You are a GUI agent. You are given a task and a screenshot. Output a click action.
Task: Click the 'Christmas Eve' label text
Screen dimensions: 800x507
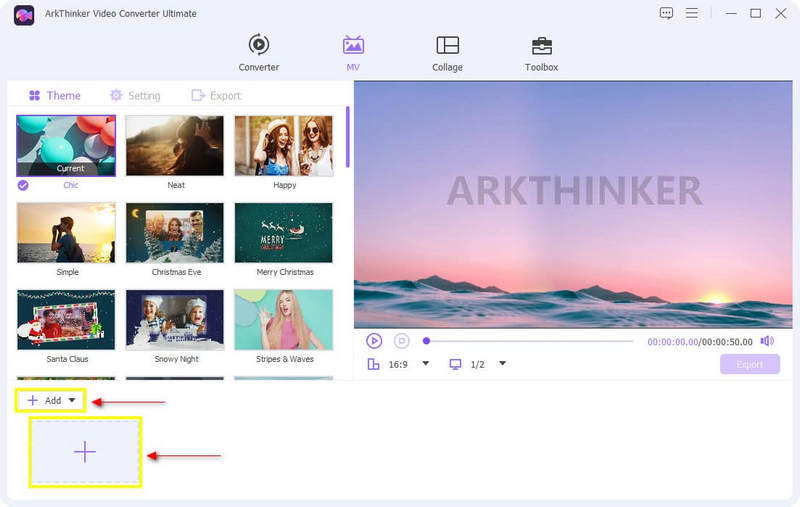coord(177,272)
